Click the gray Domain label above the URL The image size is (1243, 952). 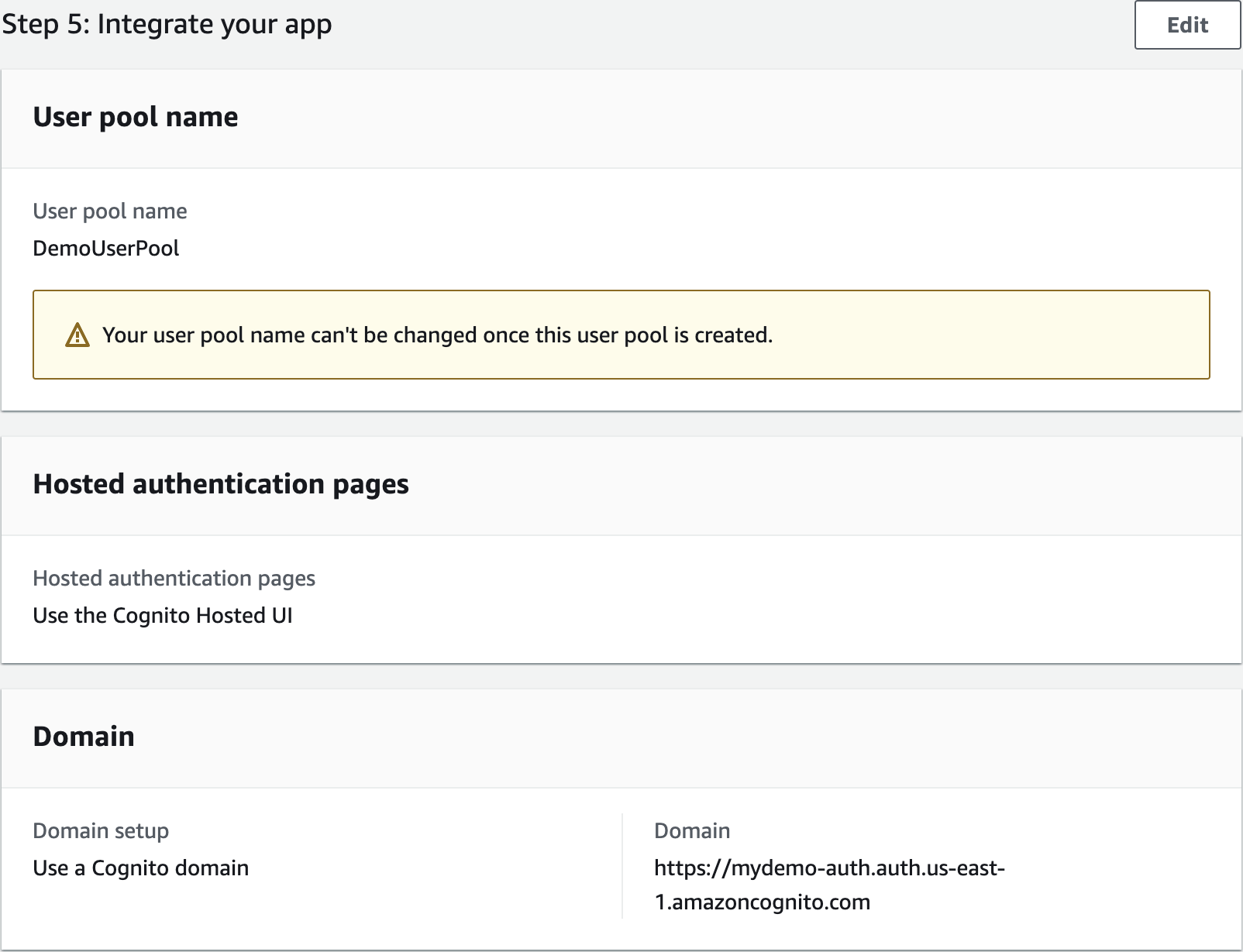(692, 831)
